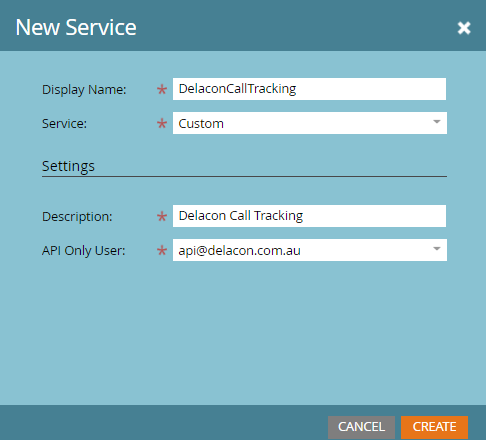This screenshot has width=486, height=440.
Task: Click the 'API Only User:' label
Action: 84,250
